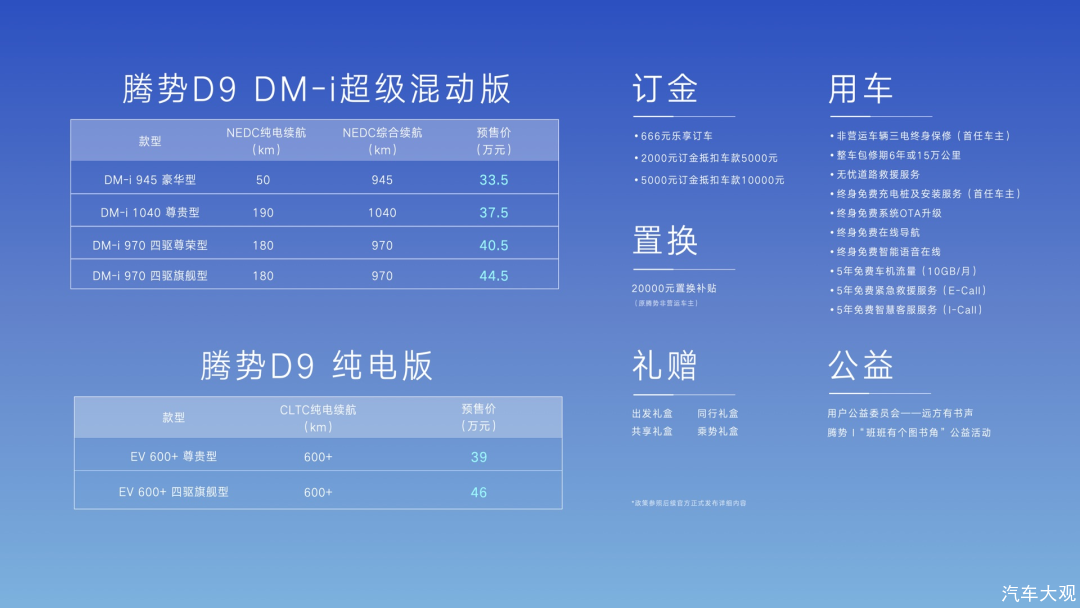Click 970 range in 四驱旗舰型 row
The image size is (1080, 608).
[x=382, y=275]
